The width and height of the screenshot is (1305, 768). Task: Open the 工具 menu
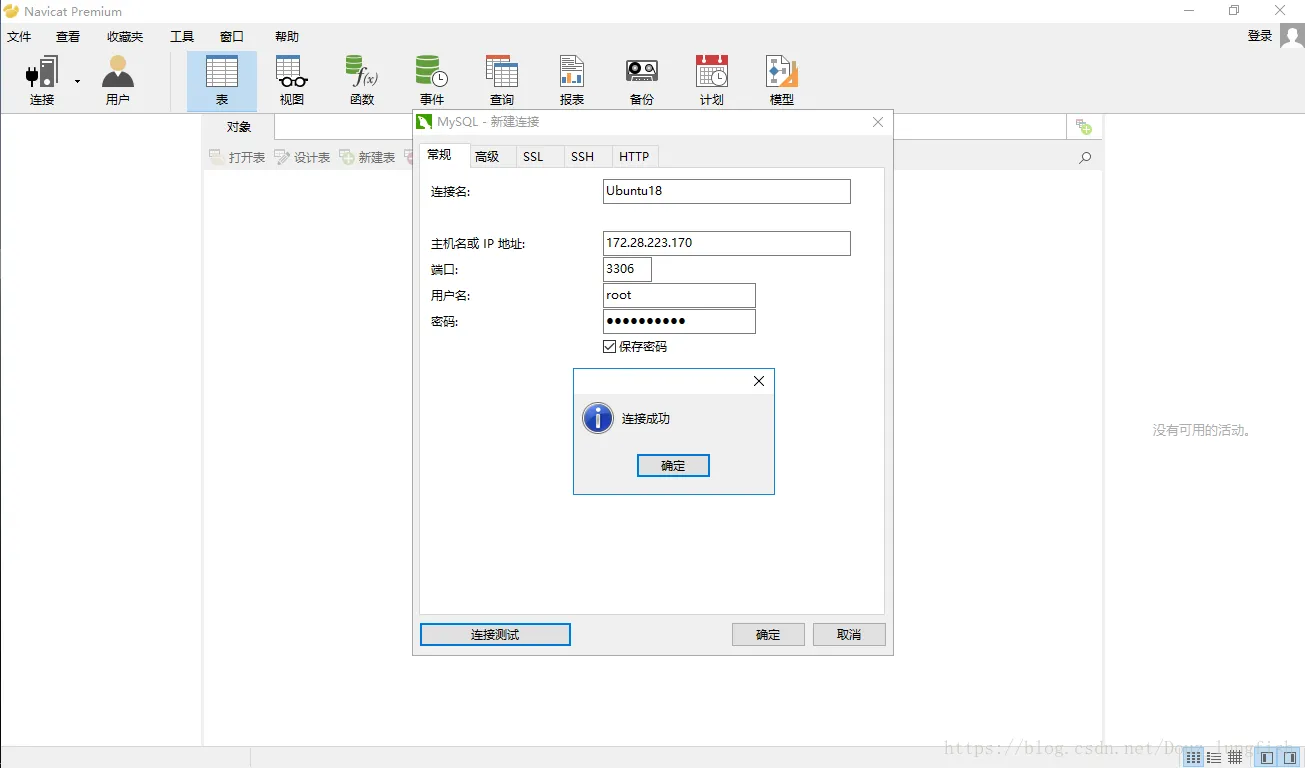point(182,36)
